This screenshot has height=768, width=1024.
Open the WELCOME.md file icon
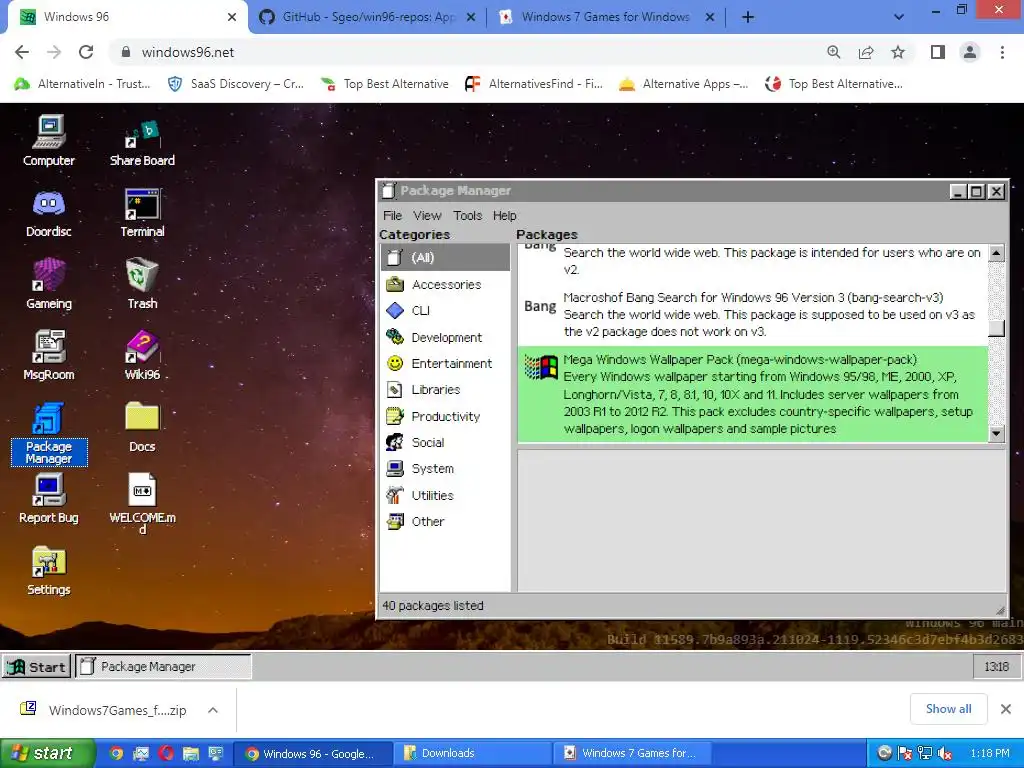[142, 504]
